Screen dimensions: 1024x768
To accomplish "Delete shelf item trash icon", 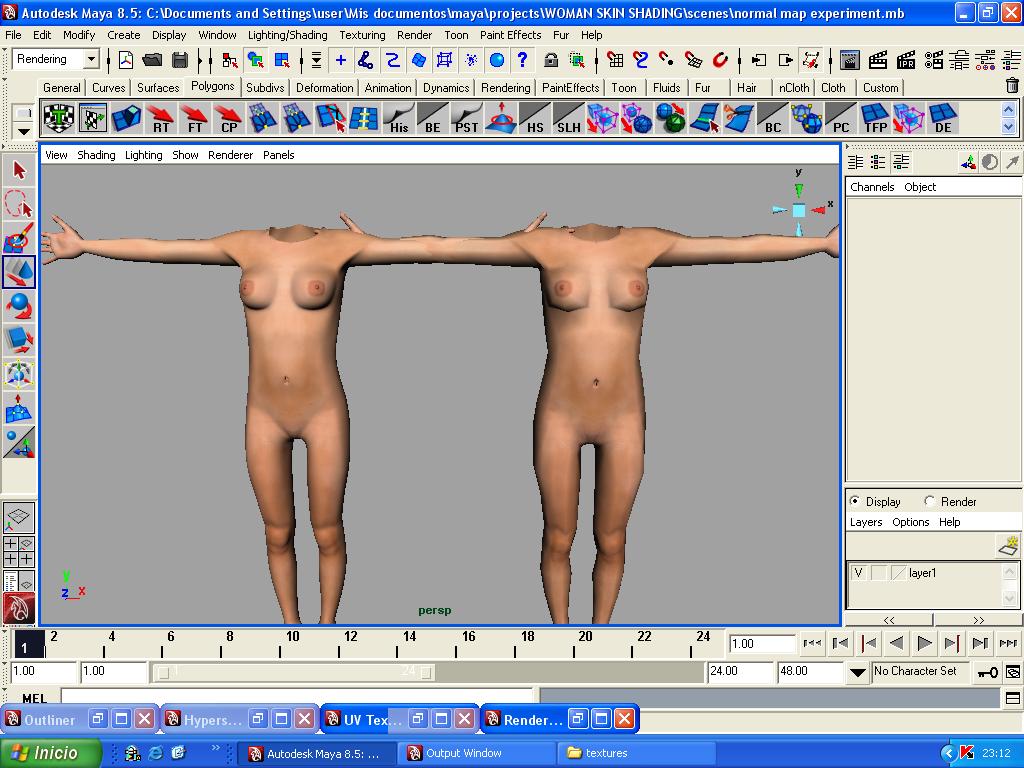I will pos(1012,85).
